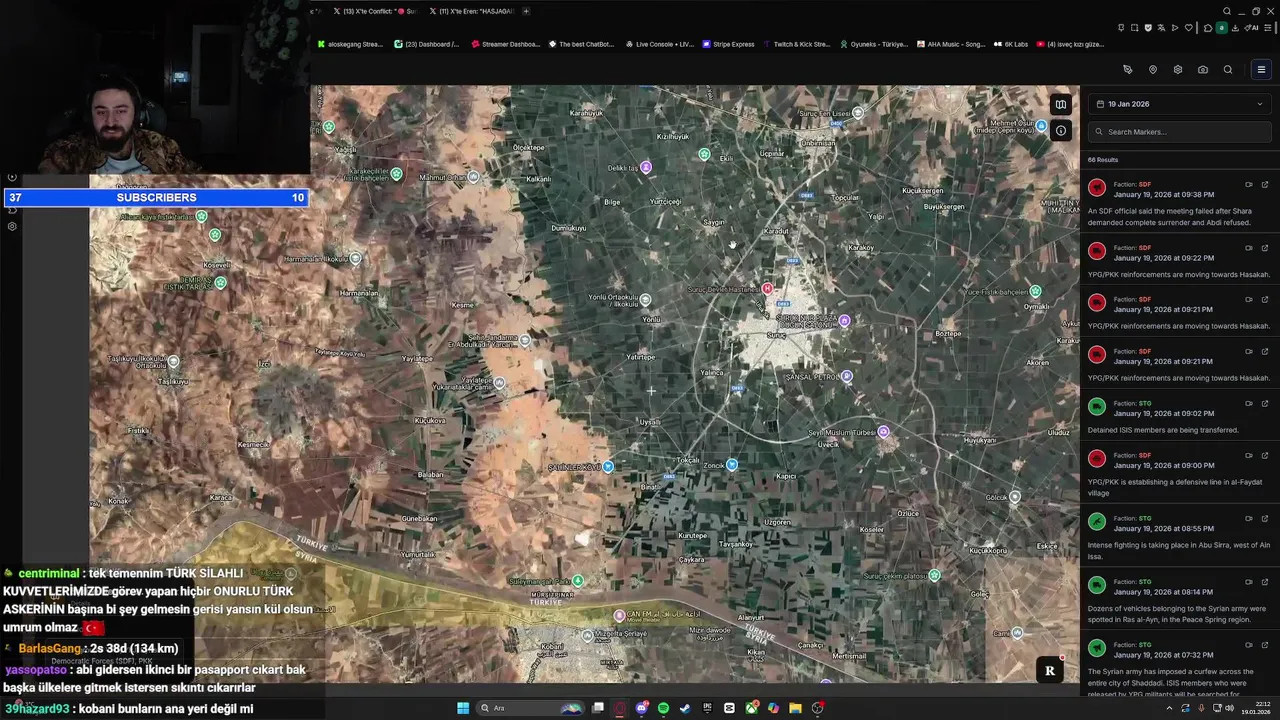The width and height of the screenshot is (1280, 720).
Task: Take a map snapshot with camera icon
Action: [x=1203, y=70]
